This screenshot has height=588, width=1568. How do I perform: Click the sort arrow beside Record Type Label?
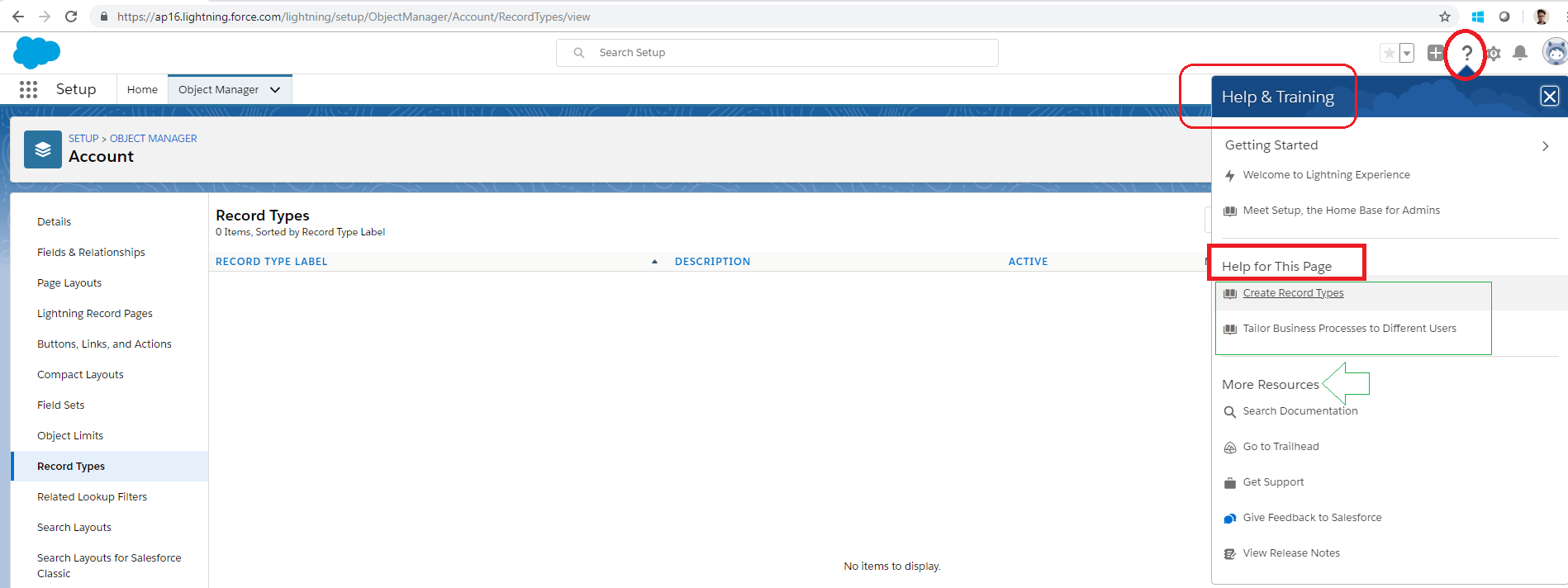[x=654, y=261]
